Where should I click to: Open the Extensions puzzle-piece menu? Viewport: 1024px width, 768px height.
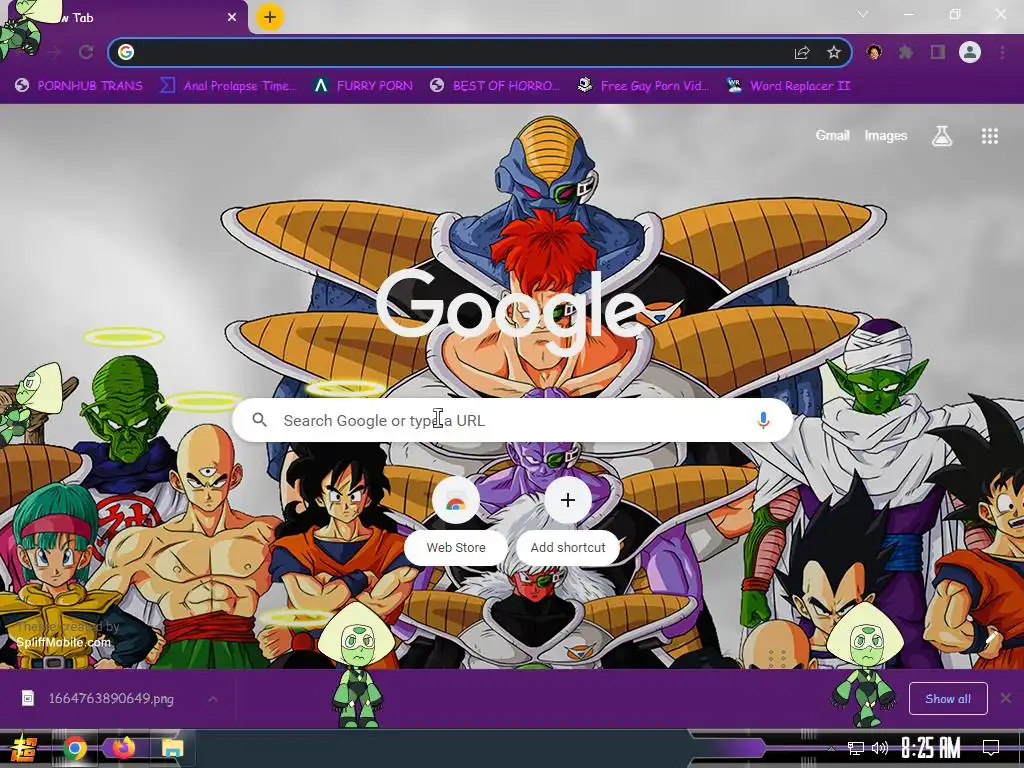pyautogui.click(x=906, y=52)
